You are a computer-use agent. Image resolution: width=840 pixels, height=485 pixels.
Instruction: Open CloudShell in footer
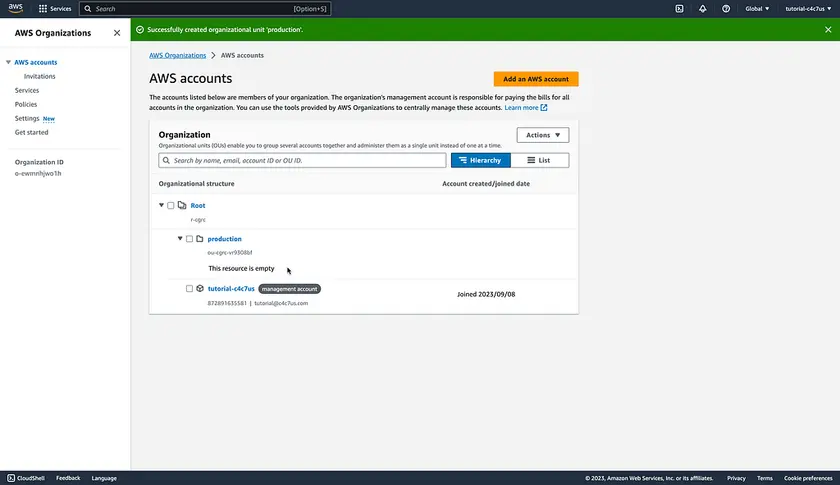(26, 478)
